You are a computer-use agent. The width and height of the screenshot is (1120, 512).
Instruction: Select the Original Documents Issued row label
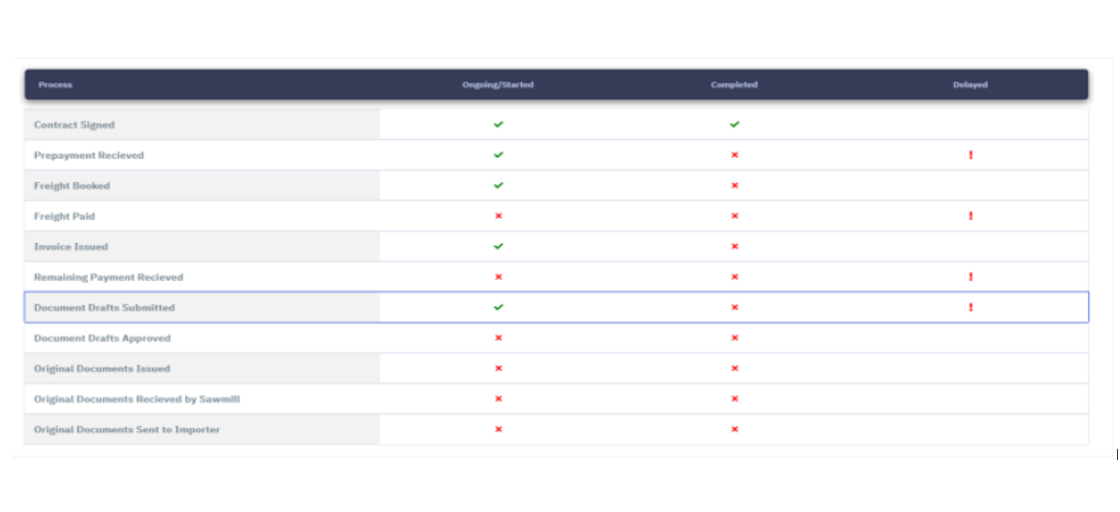point(102,369)
